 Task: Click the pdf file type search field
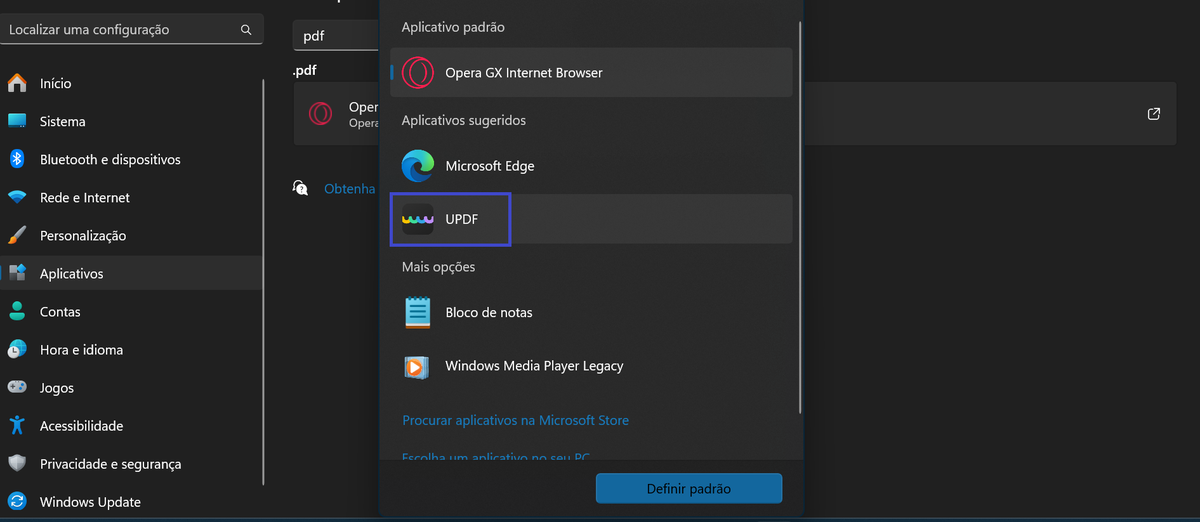336,36
